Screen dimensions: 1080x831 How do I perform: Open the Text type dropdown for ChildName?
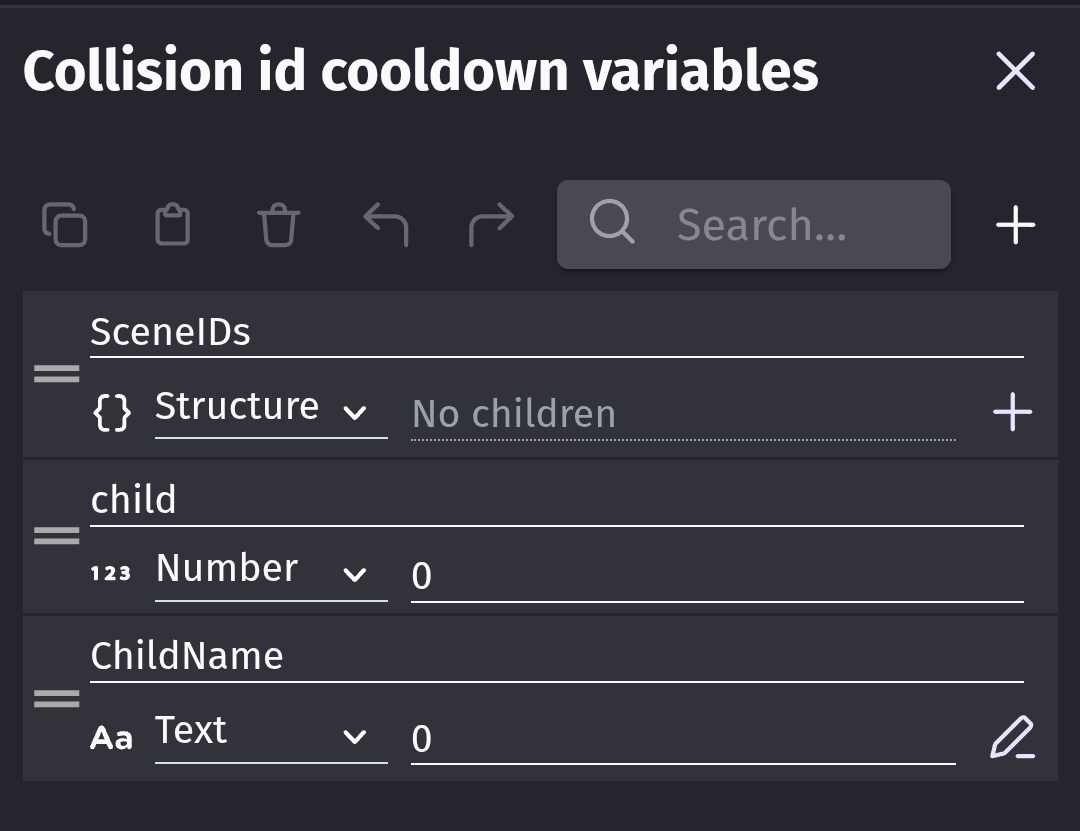click(270, 733)
